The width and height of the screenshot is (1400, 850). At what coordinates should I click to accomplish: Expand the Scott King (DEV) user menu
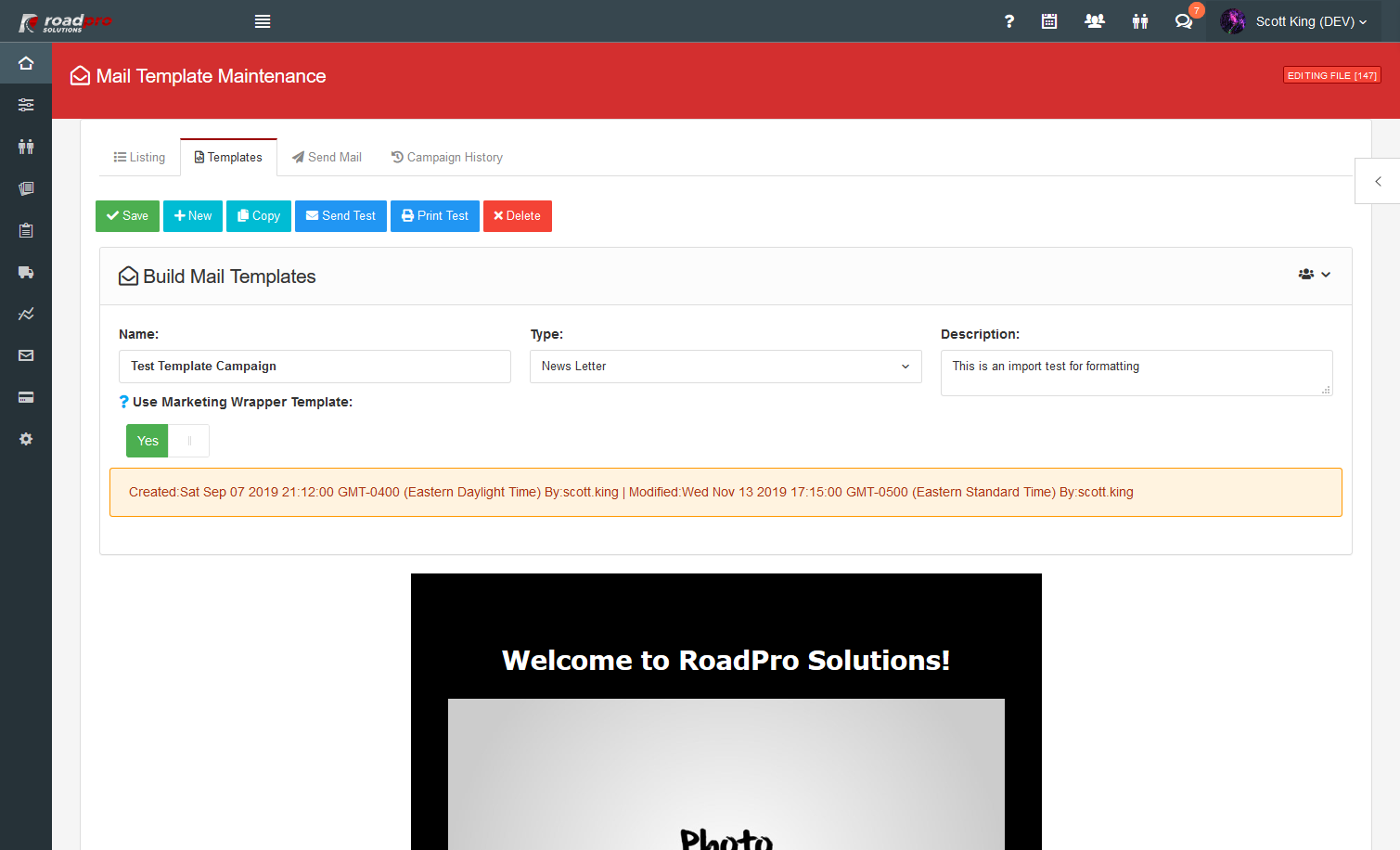pos(1311,21)
